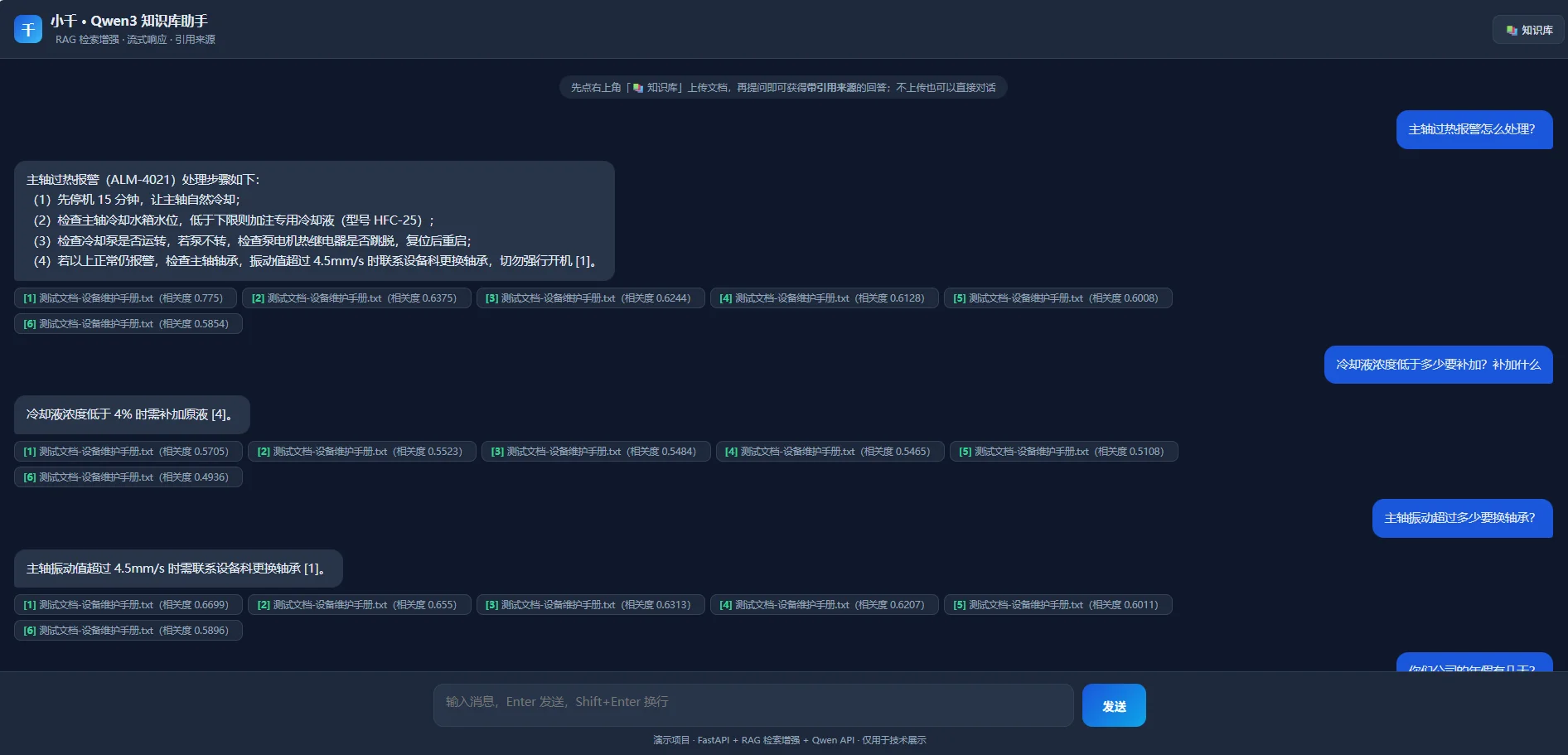Image resolution: width=1568 pixels, height=755 pixels.
Task: Click the answer bubble about 冷却液浓度低于 4%
Action: point(132,414)
